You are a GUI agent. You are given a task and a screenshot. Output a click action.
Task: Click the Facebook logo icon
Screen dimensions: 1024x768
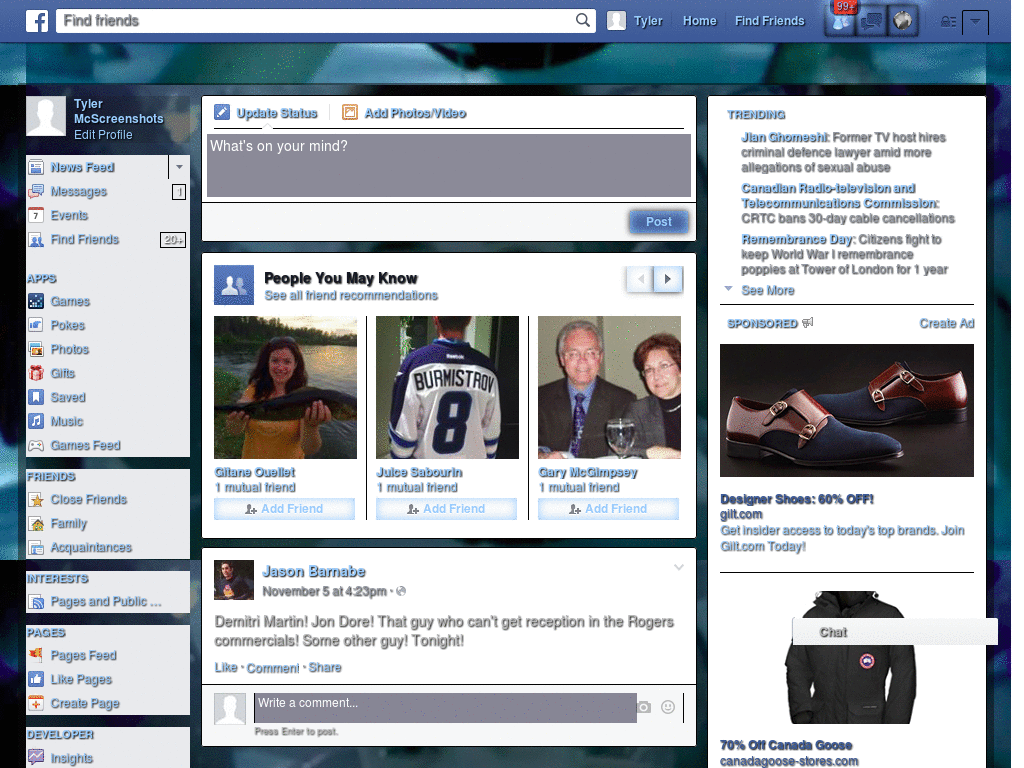pyautogui.click(x=37, y=21)
